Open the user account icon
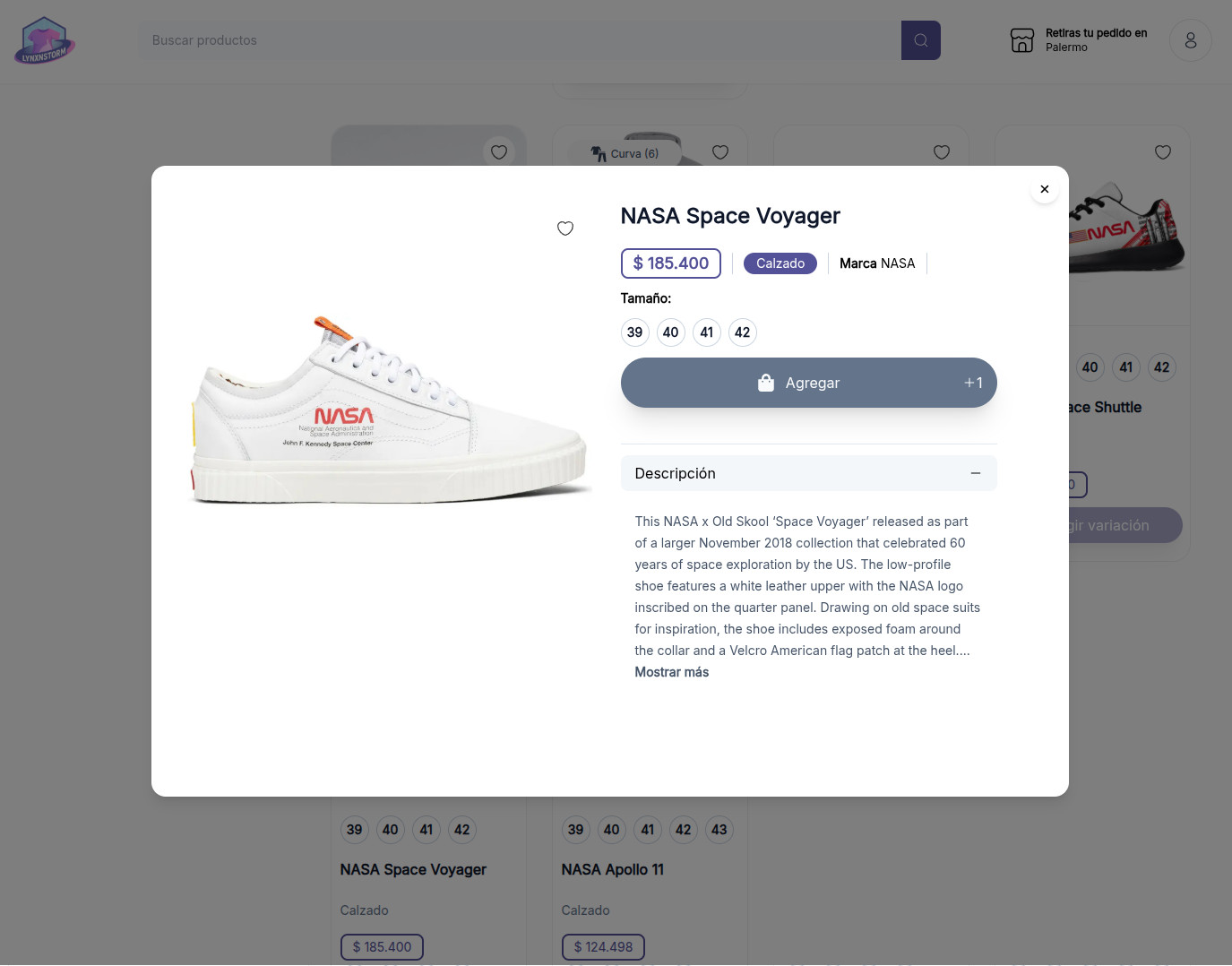1232x966 pixels. pyautogui.click(x=1190, y=40)
